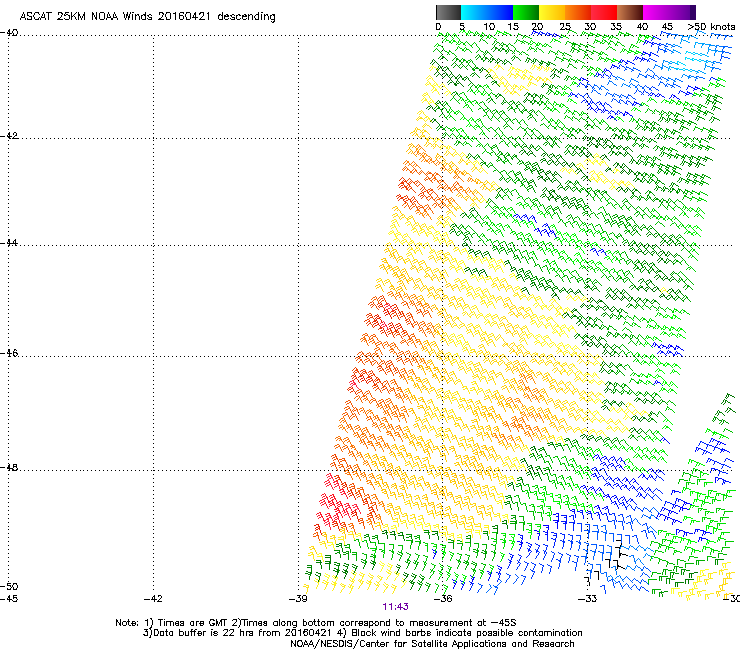Click the purple "11:43" time stamp

(395, 607)
